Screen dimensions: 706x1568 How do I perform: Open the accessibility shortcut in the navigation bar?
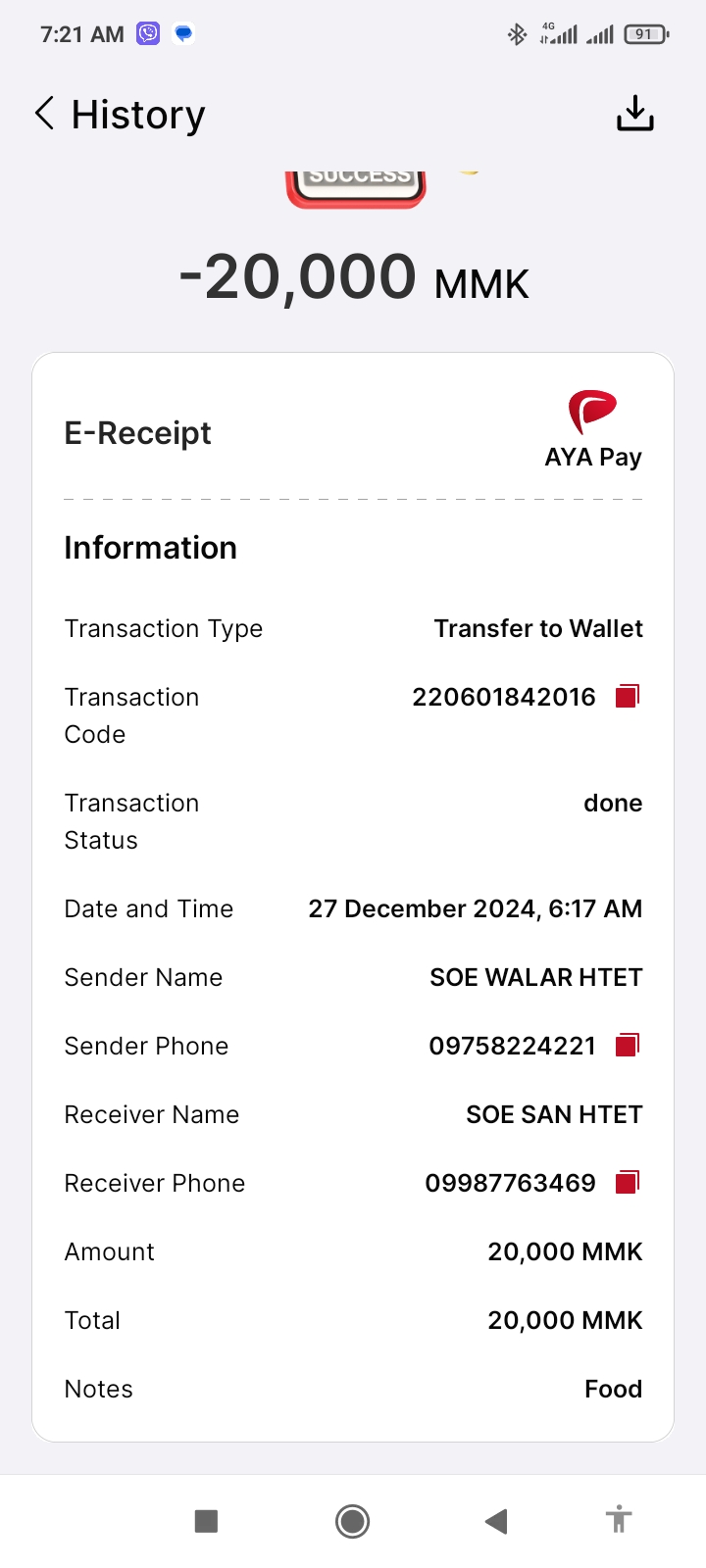coord(618,1520)
